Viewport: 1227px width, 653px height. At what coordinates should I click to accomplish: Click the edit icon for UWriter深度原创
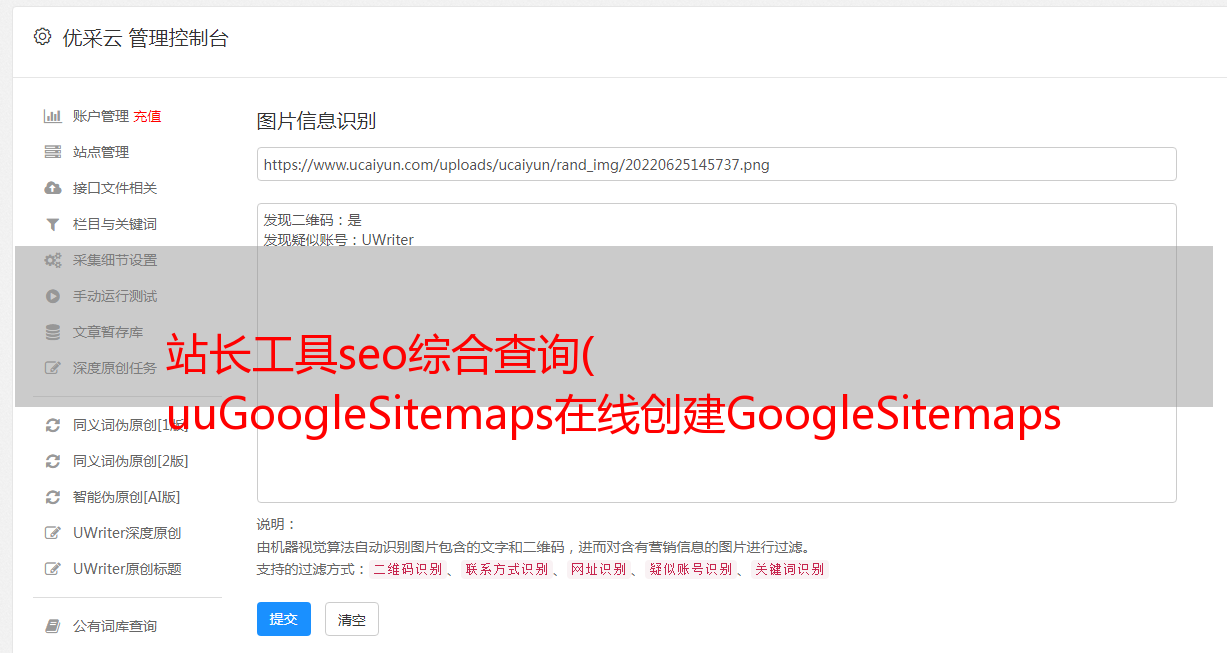(x=53, y=533)
